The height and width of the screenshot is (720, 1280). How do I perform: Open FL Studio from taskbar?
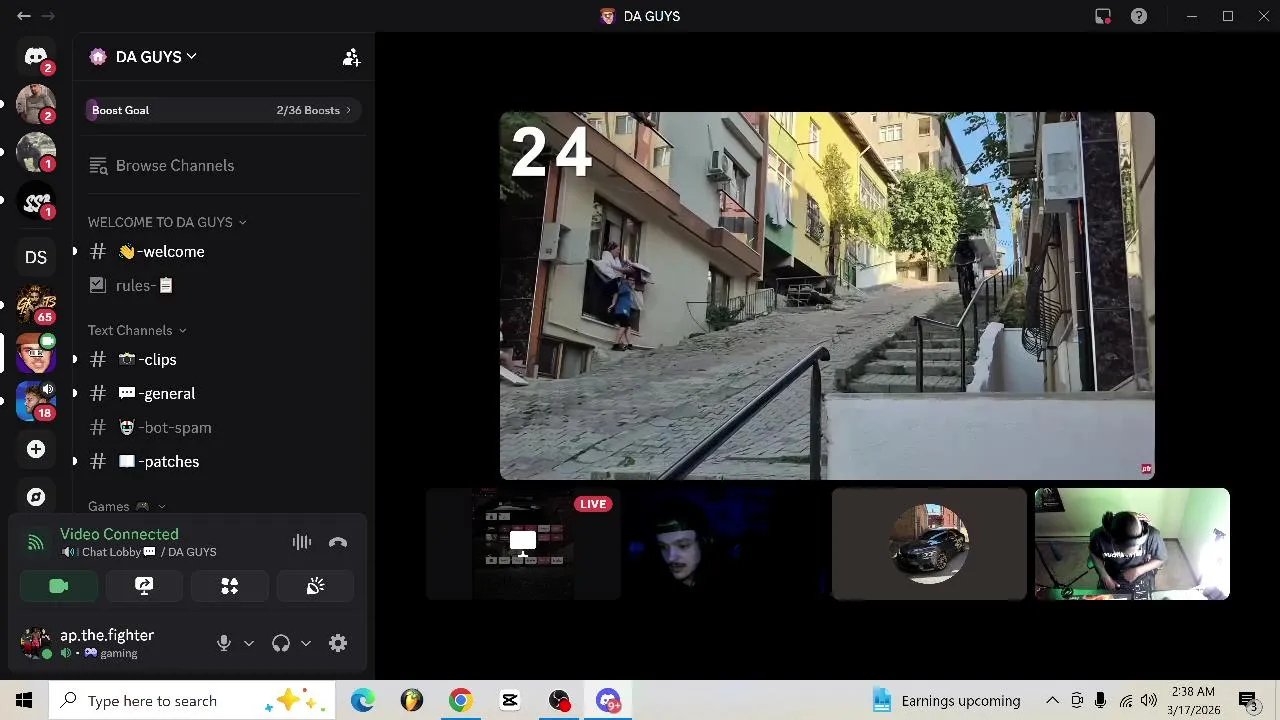(x=412, y=701)
